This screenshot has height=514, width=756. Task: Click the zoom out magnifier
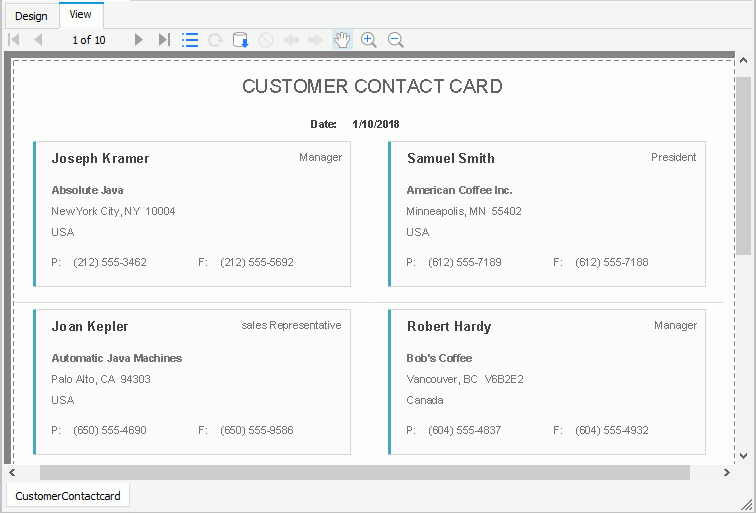coord(395,40)
